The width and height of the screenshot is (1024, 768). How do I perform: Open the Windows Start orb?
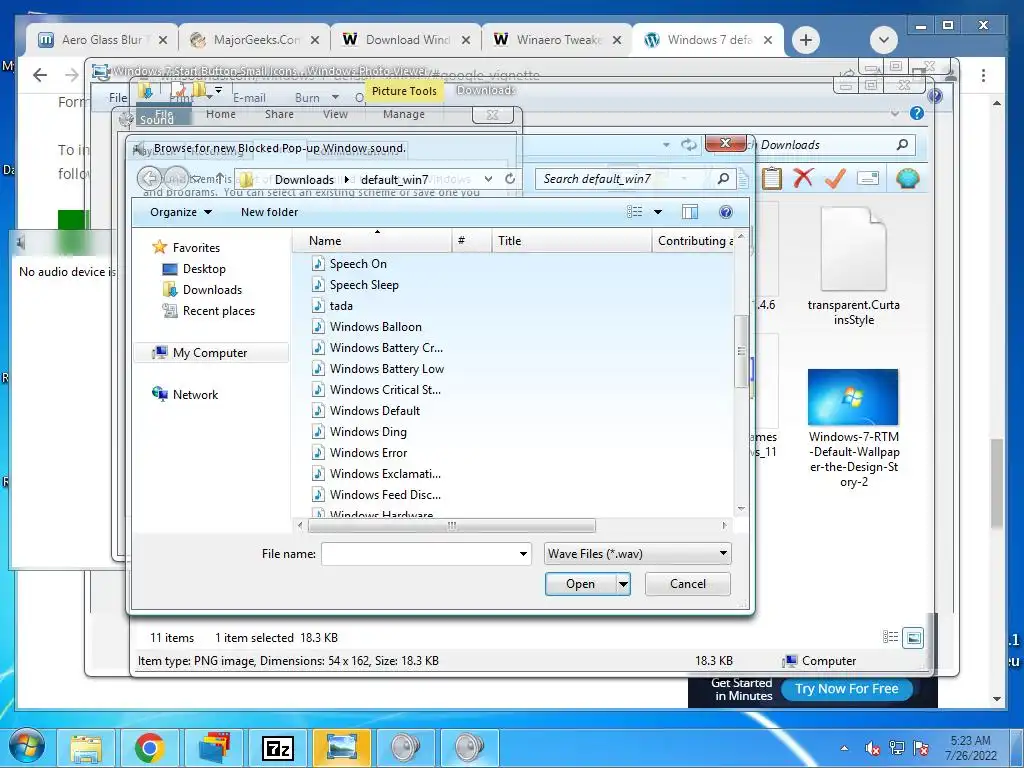pos(26,746)
